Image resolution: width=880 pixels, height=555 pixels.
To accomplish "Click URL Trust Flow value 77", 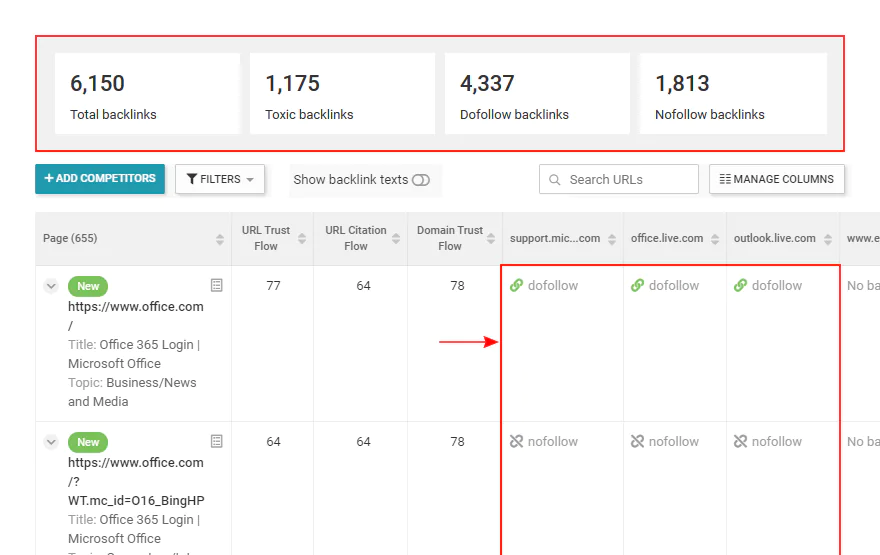I will point(273,286).
